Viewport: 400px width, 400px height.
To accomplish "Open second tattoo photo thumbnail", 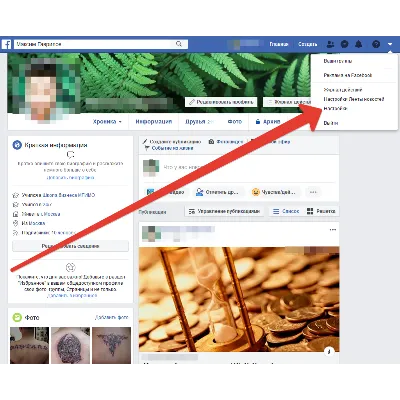I will [x=70, y=345].
